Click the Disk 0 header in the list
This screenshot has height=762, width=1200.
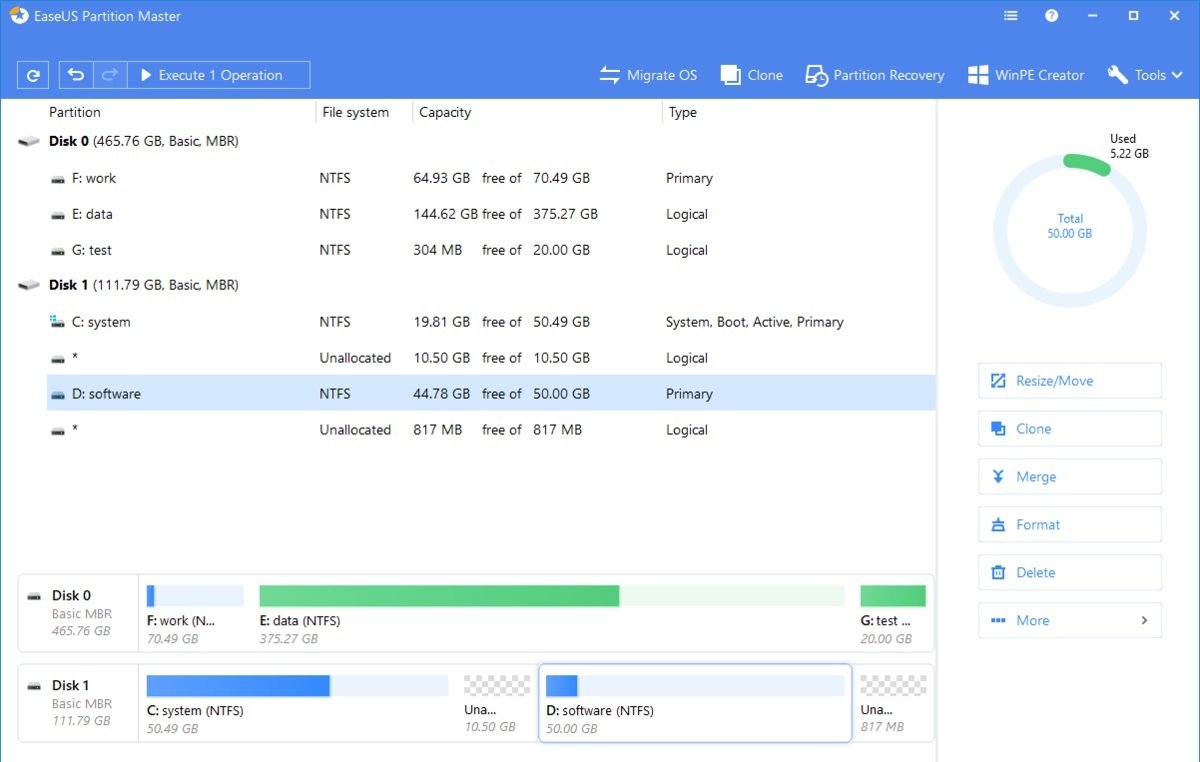pos(144,141)
